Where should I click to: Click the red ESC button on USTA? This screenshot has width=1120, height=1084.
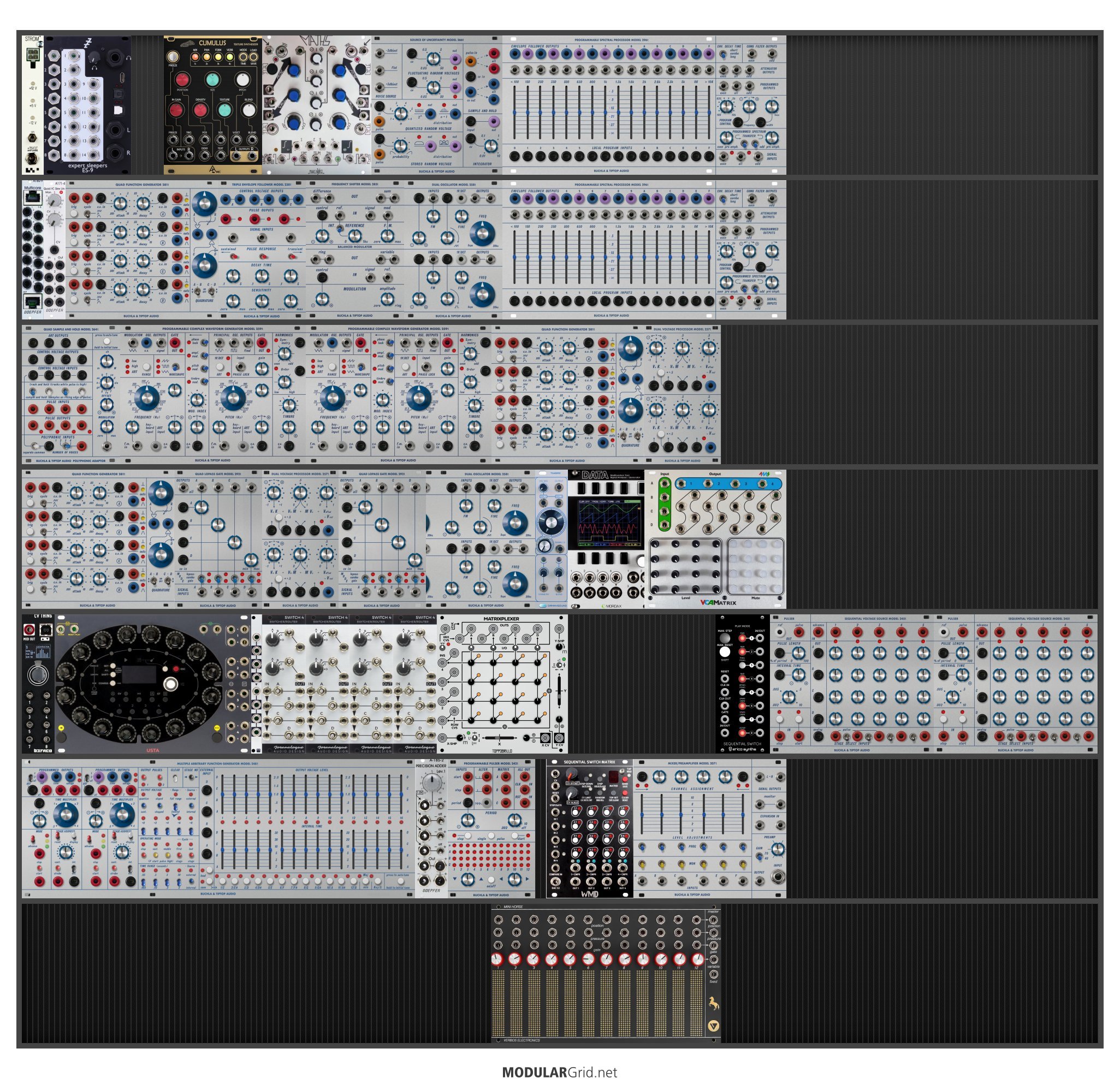click(x=177, y=668)
